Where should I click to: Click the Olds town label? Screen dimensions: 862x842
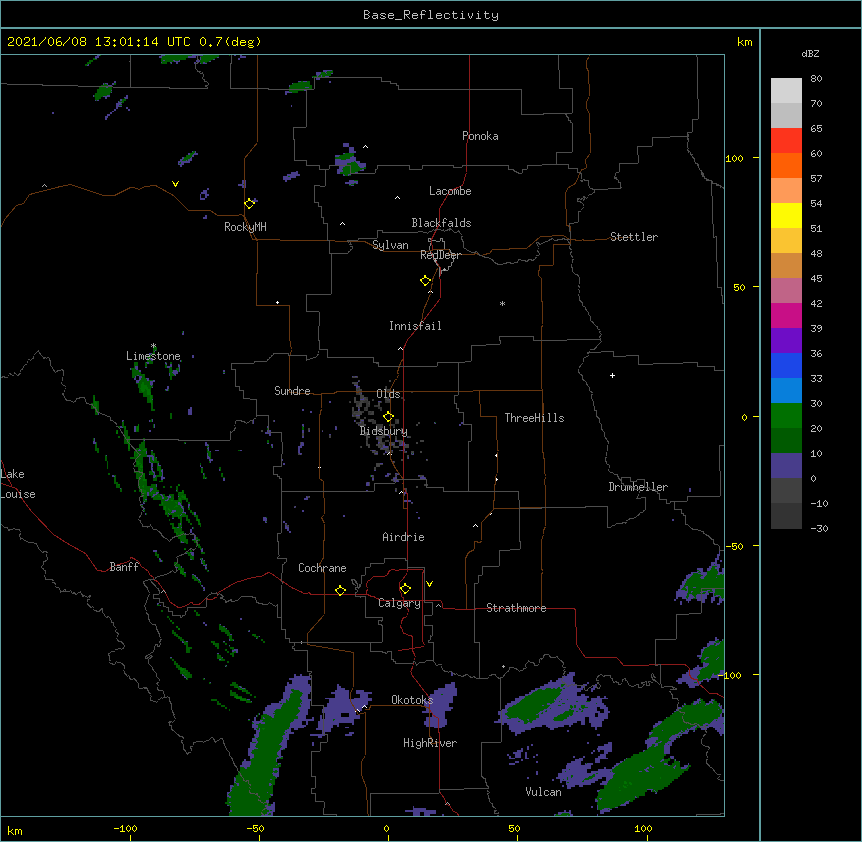pos(388,394)
